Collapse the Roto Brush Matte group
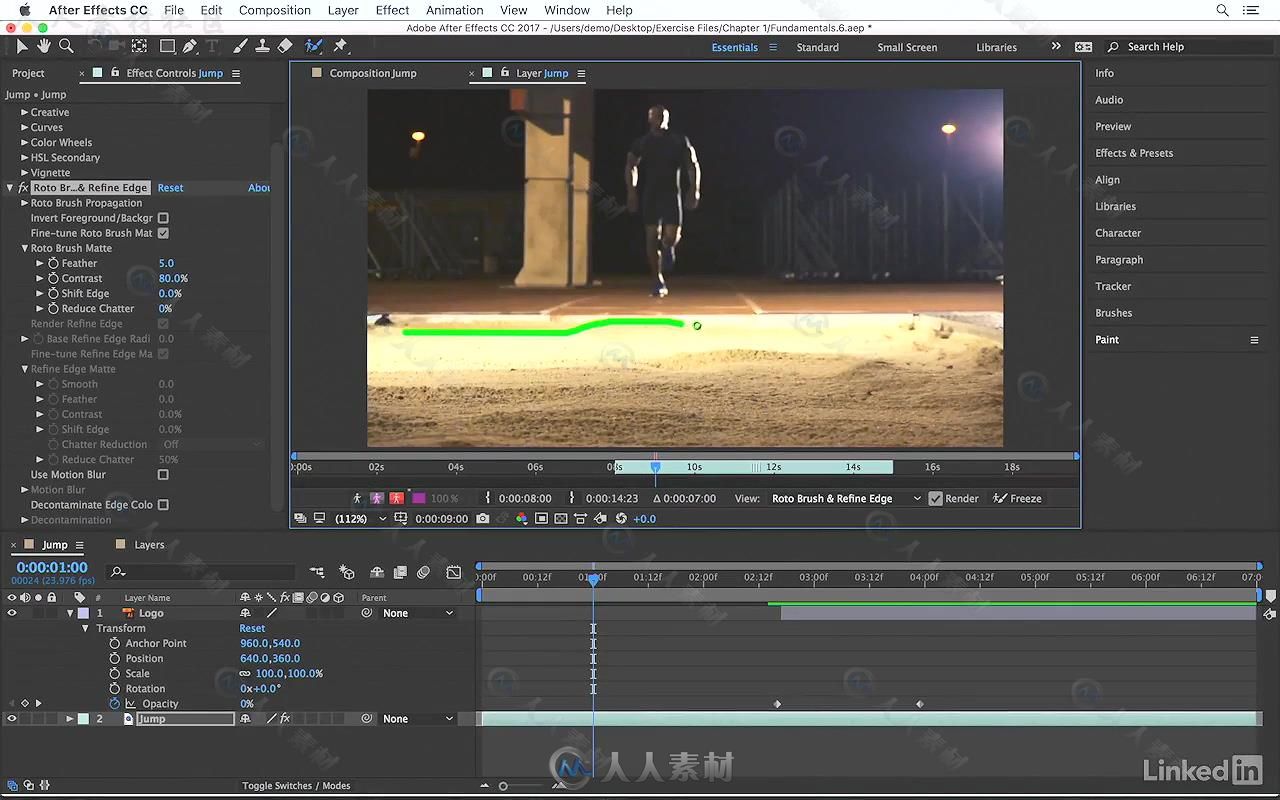This screenshot has height=800, width=1280. click(x=25, y=248)
